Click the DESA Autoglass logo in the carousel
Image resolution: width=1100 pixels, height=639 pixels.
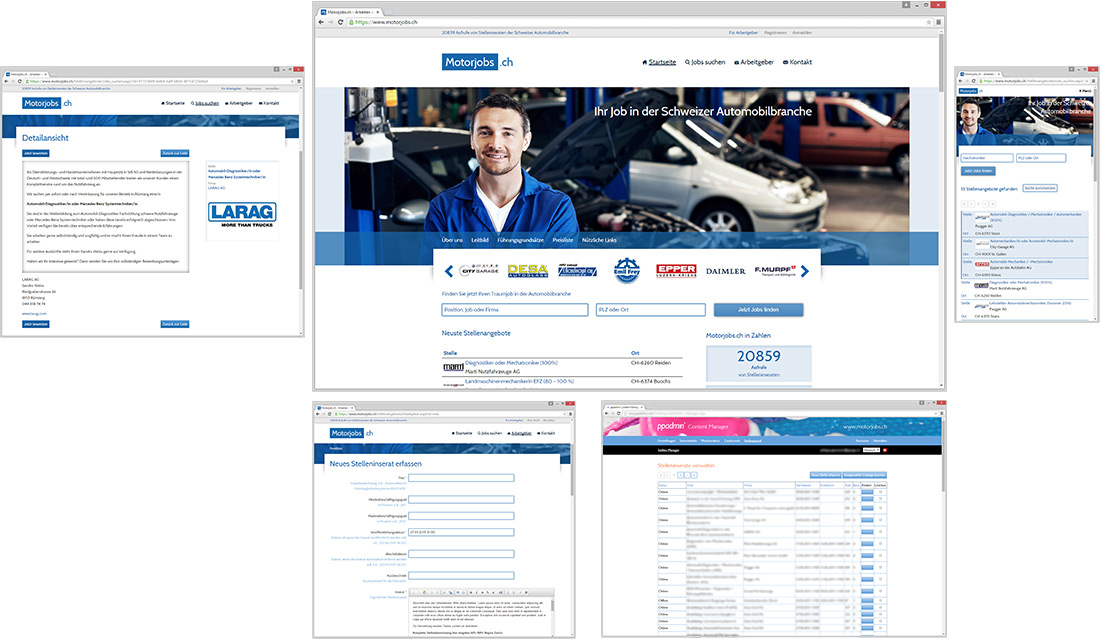[x=527, y=270]
